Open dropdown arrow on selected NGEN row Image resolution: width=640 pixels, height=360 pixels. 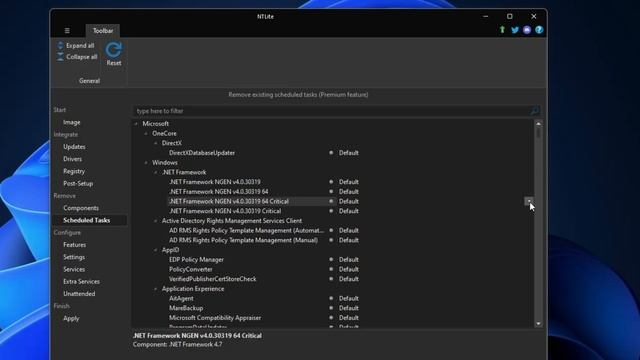(x=529, y=201)
